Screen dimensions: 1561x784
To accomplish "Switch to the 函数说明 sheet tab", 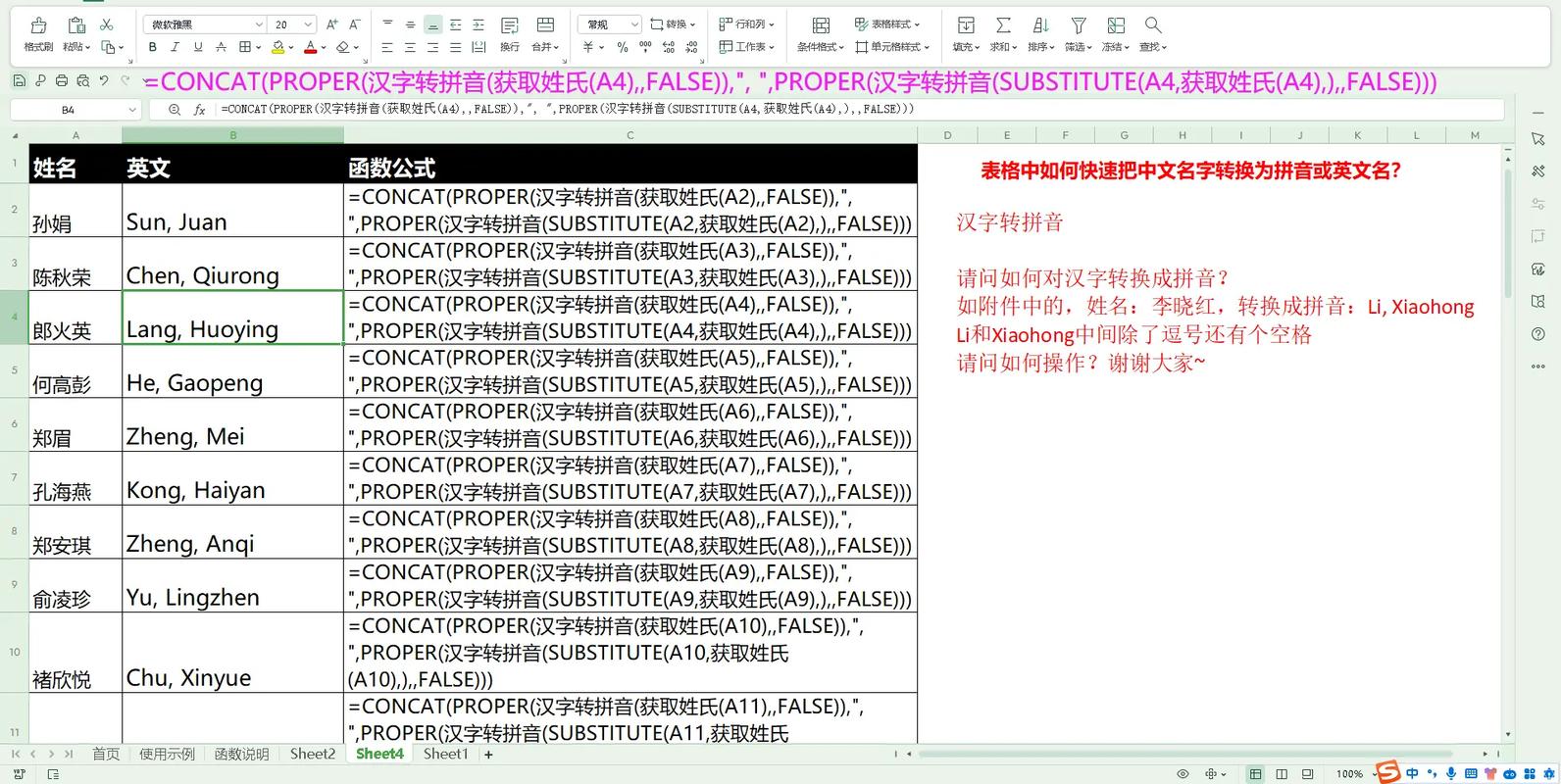I will click(241, 754).
